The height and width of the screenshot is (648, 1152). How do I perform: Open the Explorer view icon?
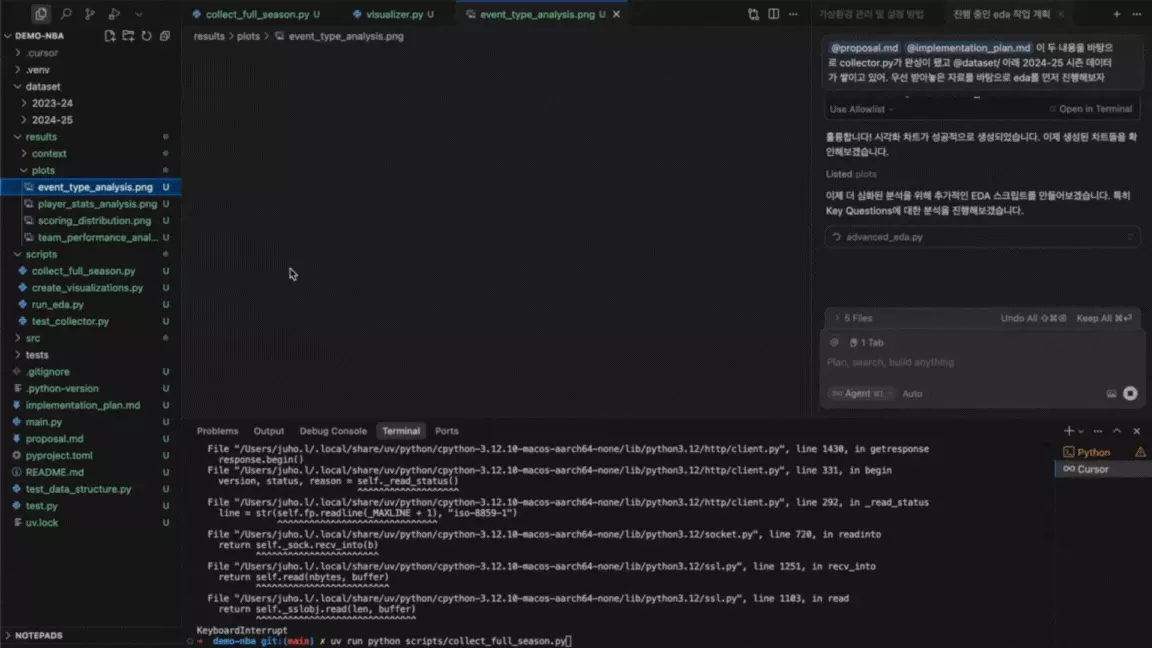coord(41,13)
